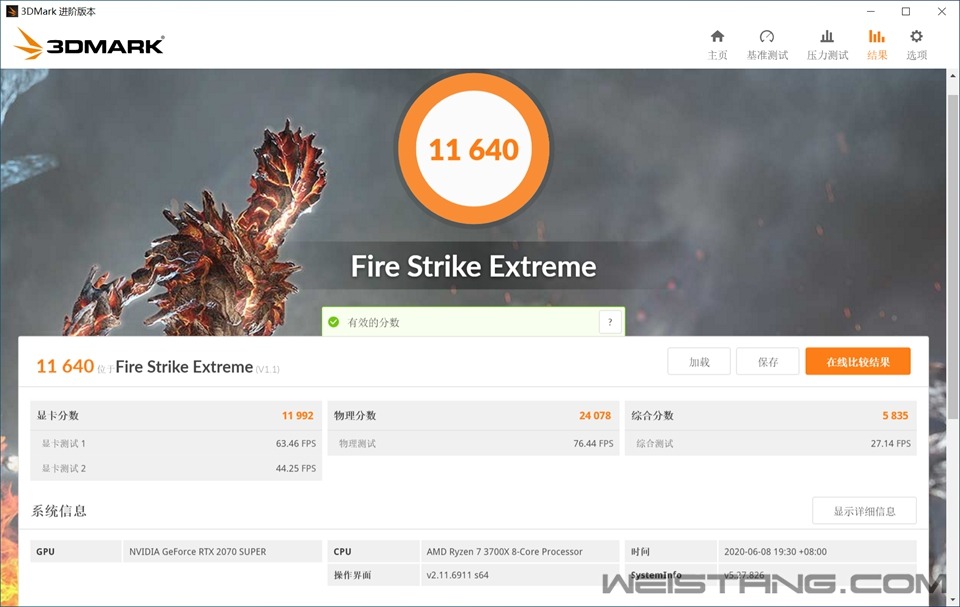
Task: Expand the Combined score (综合分数) section
Action: (770, 415)
